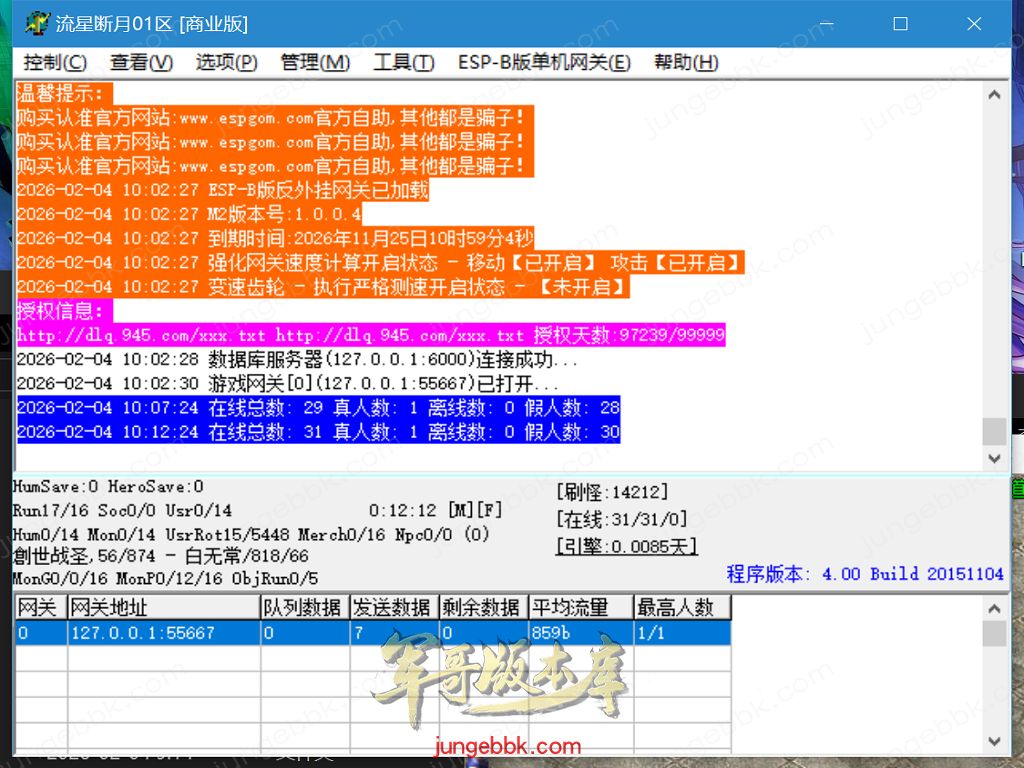Click the gateway table's scroll-up arrow

[x=994, y=608]
